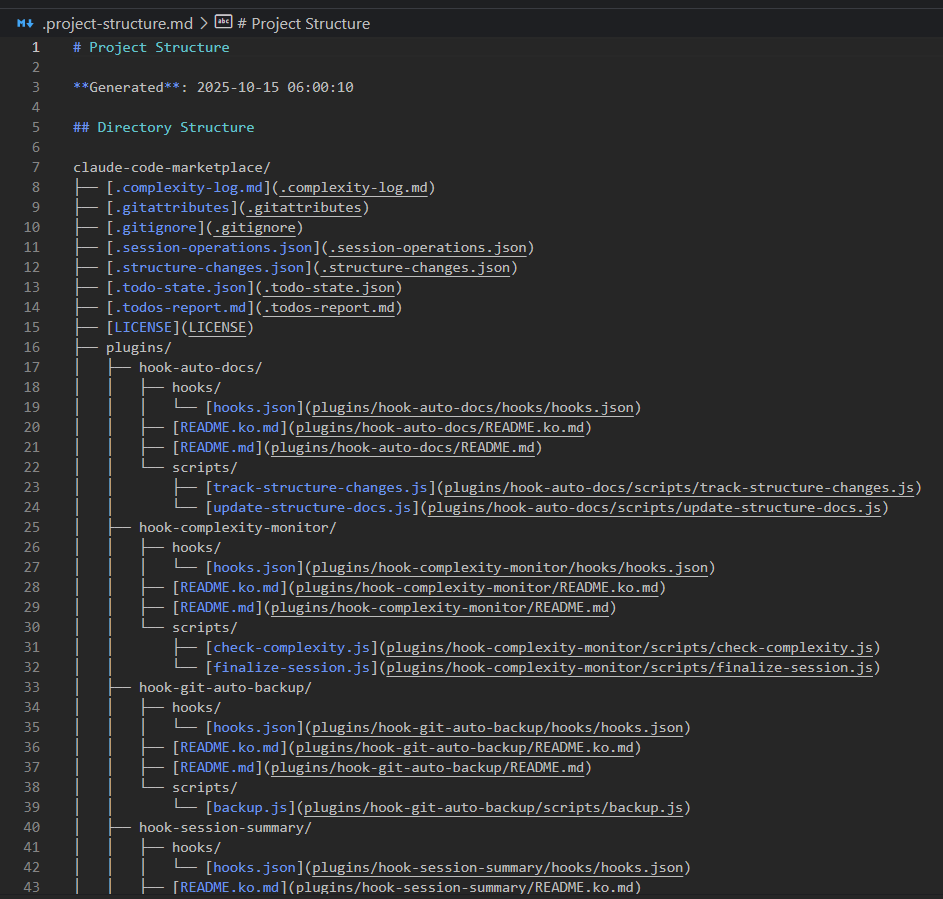
Task: Open plugins/hook-complexity-monitor/README.ko.md link
Action: click(477, 587)
